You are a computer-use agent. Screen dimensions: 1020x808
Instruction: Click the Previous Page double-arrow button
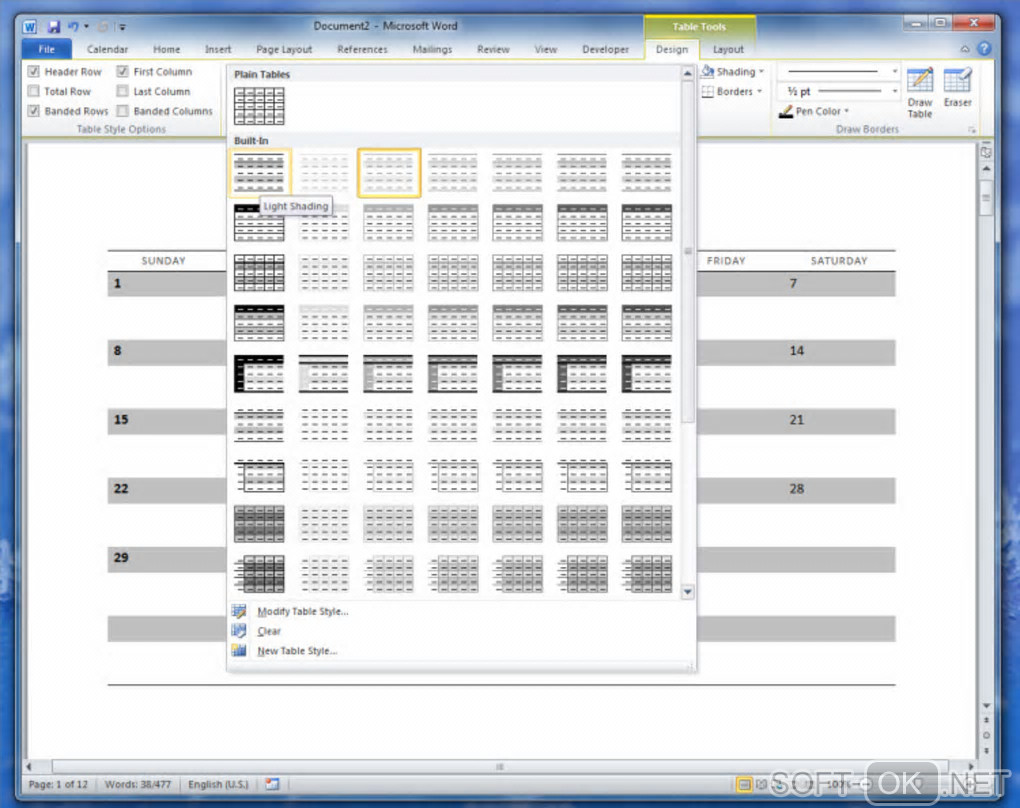click(x=986, y=721)
